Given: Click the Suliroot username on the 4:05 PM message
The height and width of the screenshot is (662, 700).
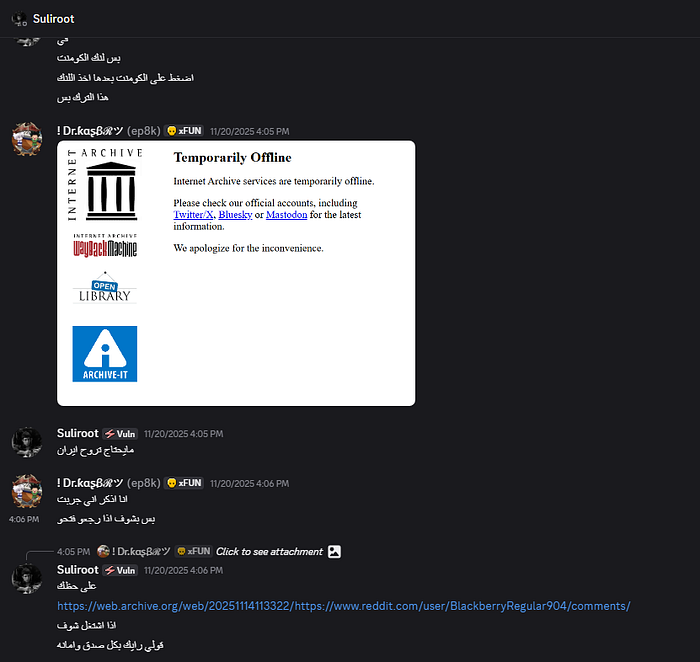Looking at the screenshot, I should [x=78, y=433].
